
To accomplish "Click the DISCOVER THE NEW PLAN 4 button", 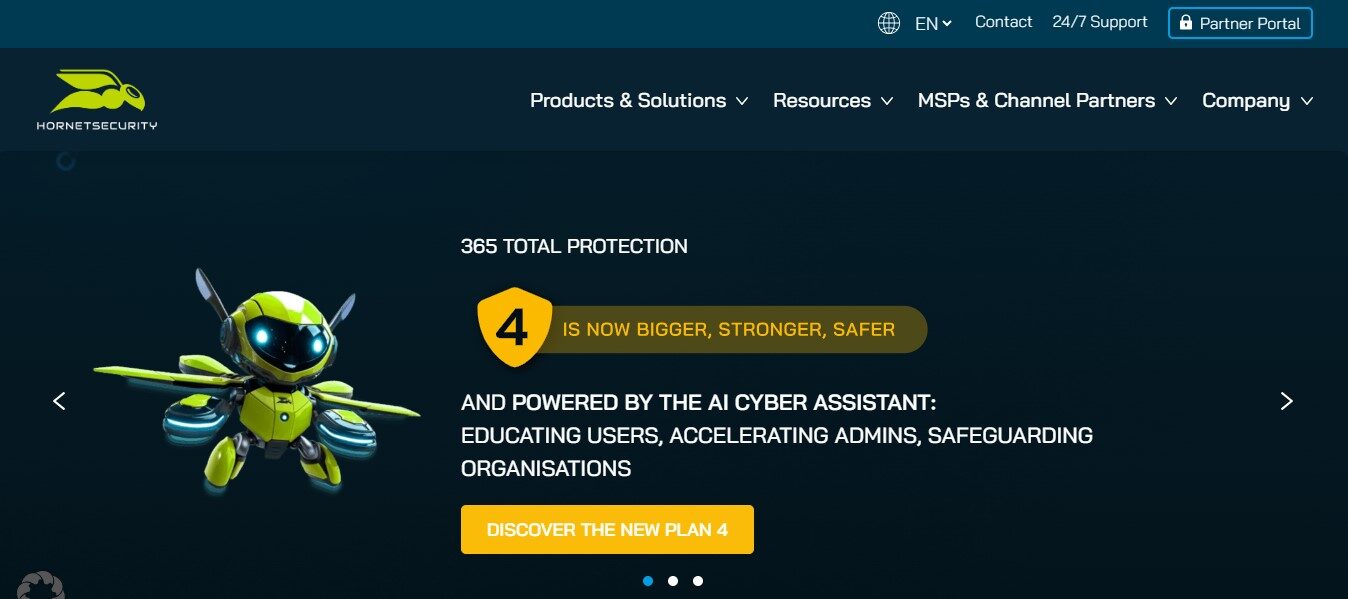I will point(607,530).
